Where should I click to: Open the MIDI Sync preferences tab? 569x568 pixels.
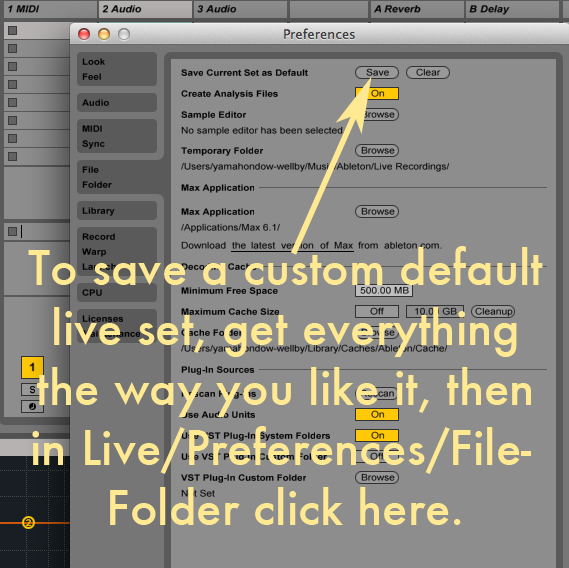pos(117,136)
